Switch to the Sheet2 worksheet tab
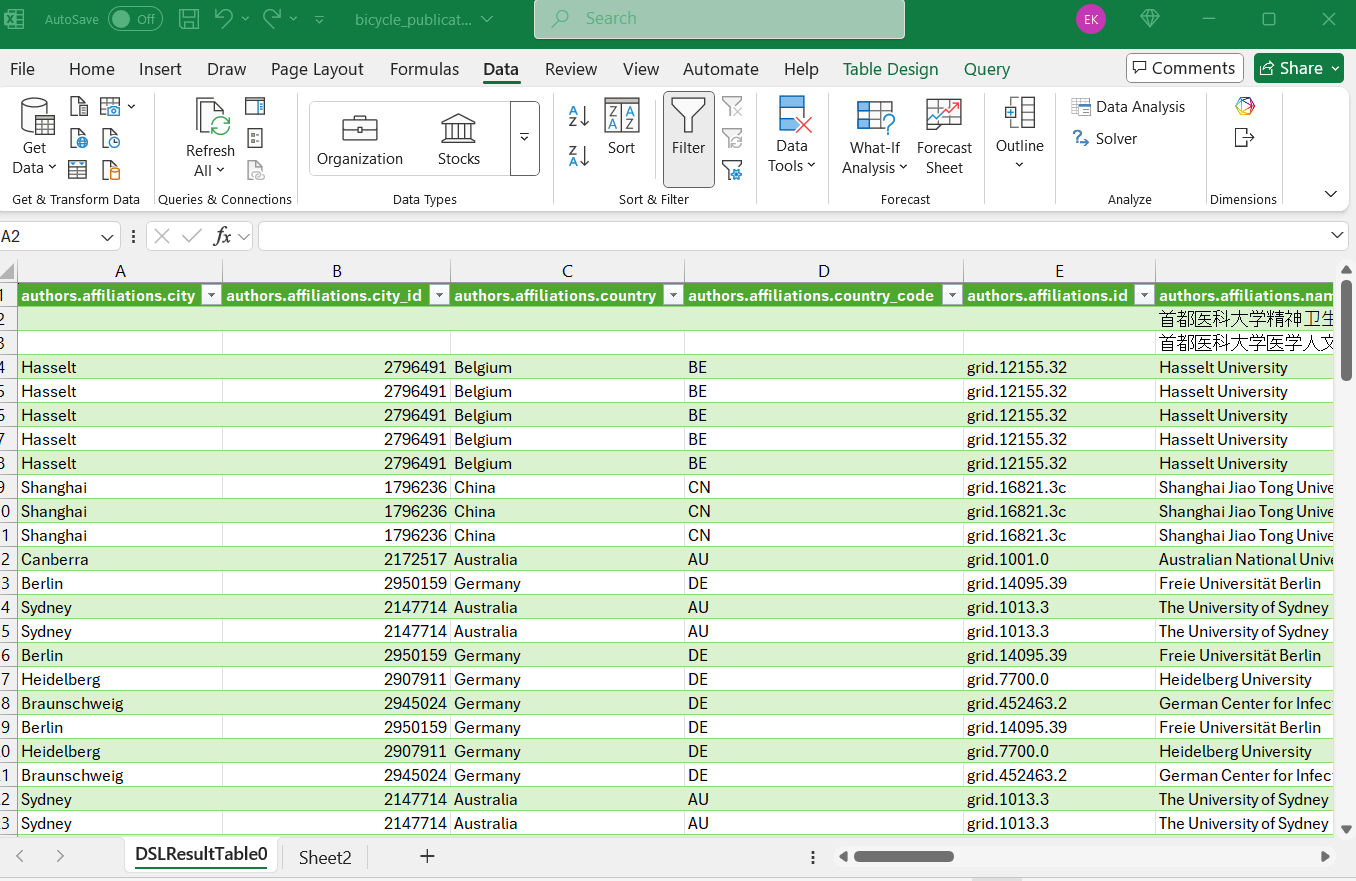 point(325,857)
